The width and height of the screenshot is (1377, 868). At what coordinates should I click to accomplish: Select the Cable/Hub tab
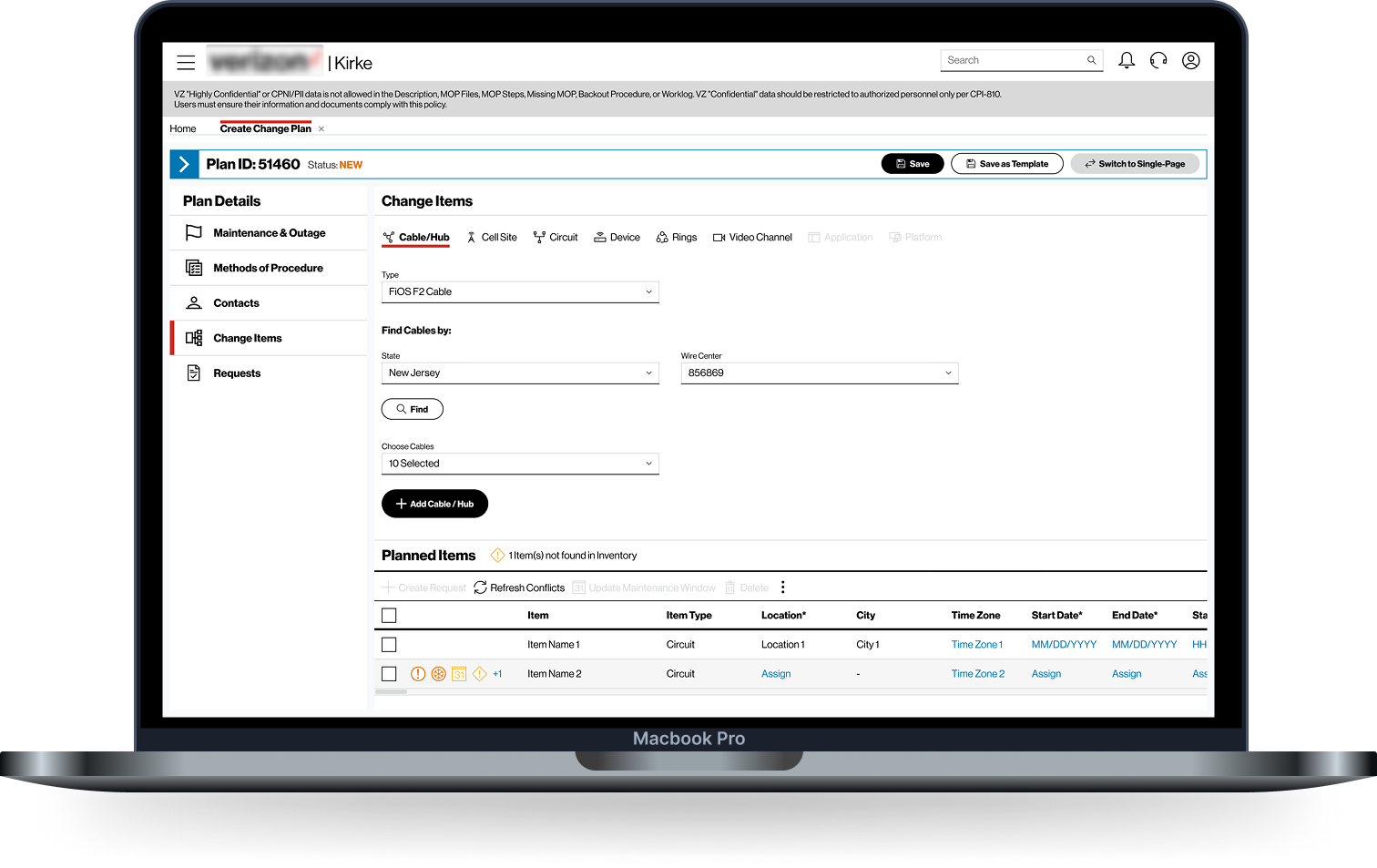pos(416,237)
